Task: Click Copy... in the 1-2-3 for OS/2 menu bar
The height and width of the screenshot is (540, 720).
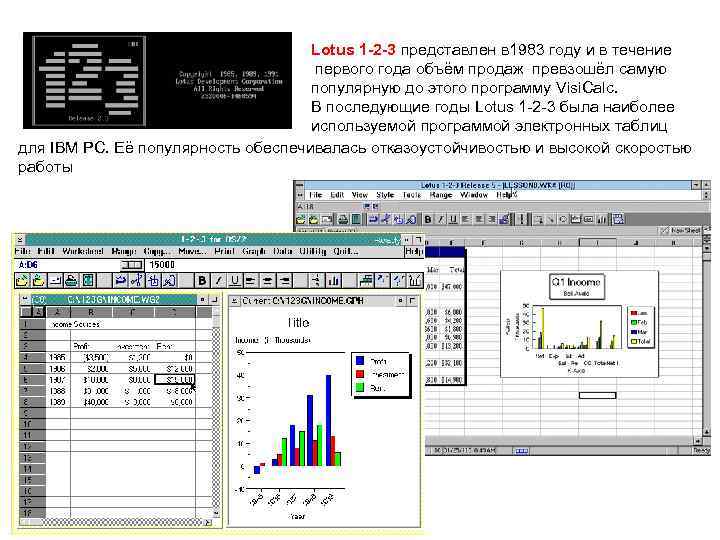Action: pos(157,251)
